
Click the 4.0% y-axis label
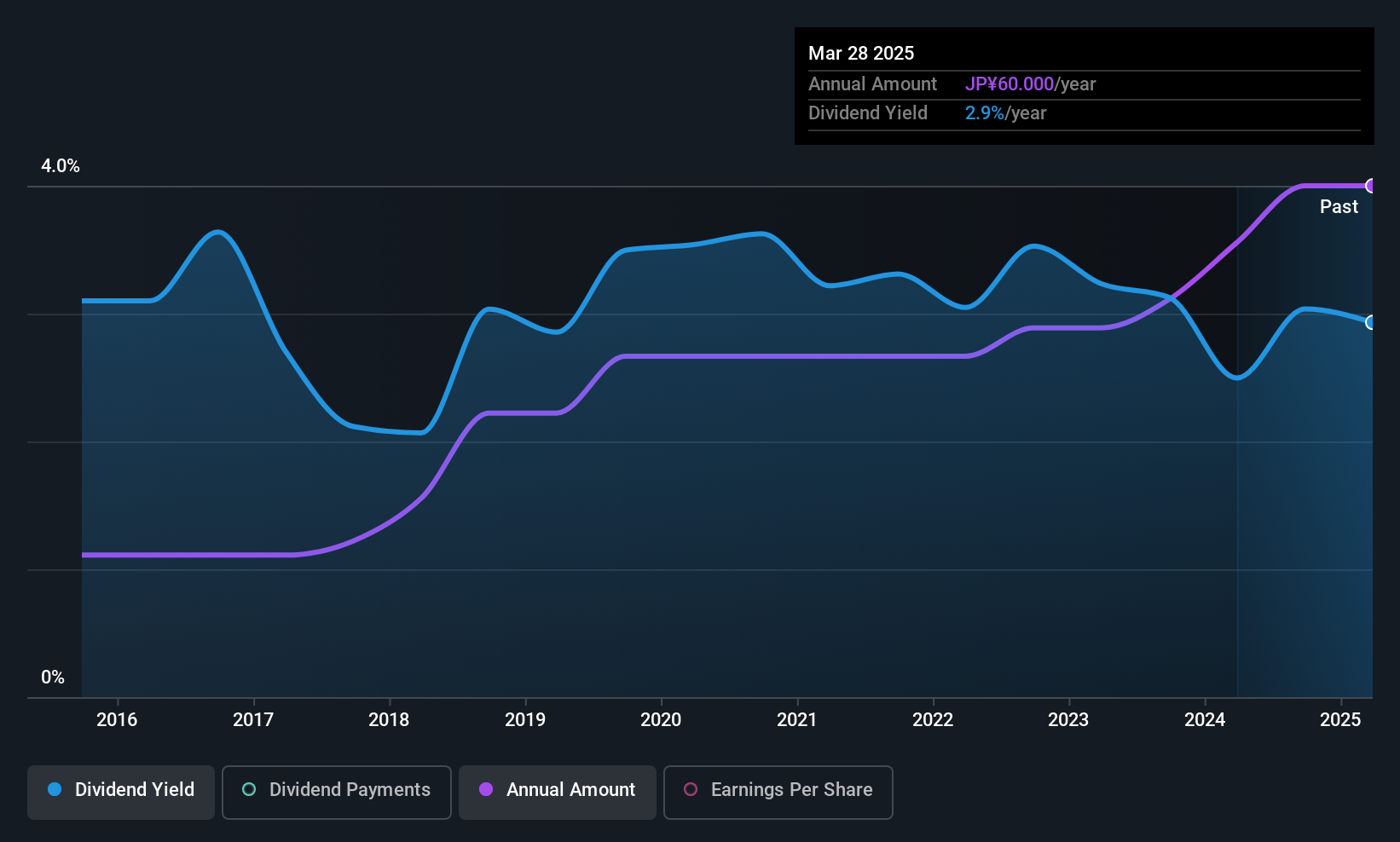[61, 166]
